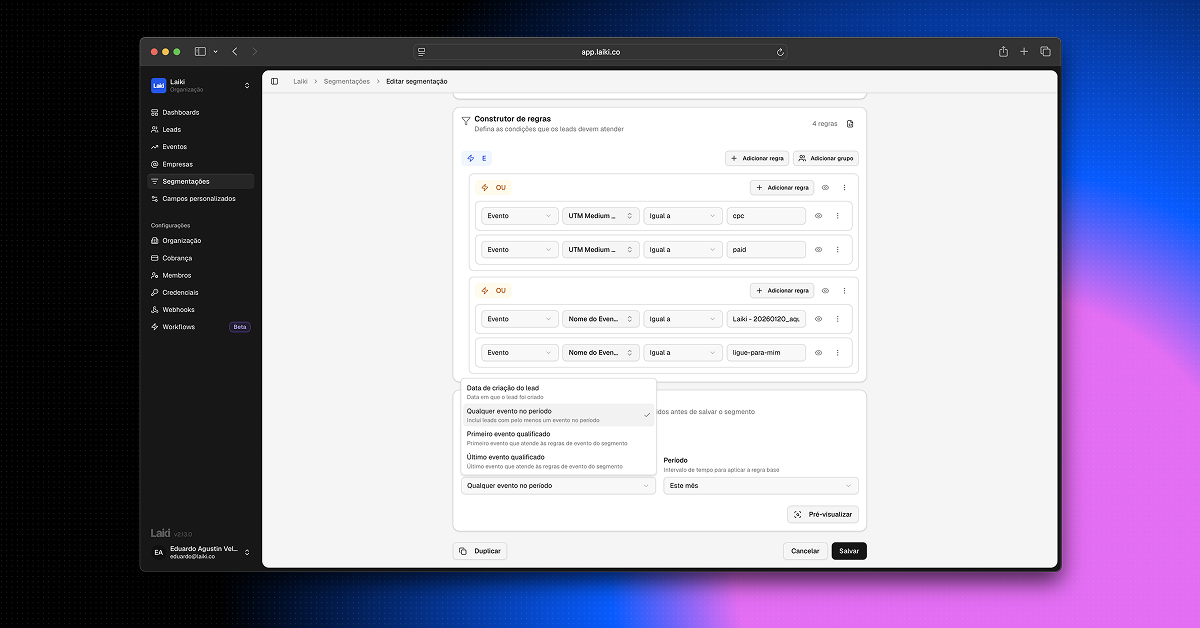
Task: Open Igual a operator in ligue-para-mim rule
Action: pos(683,353)
